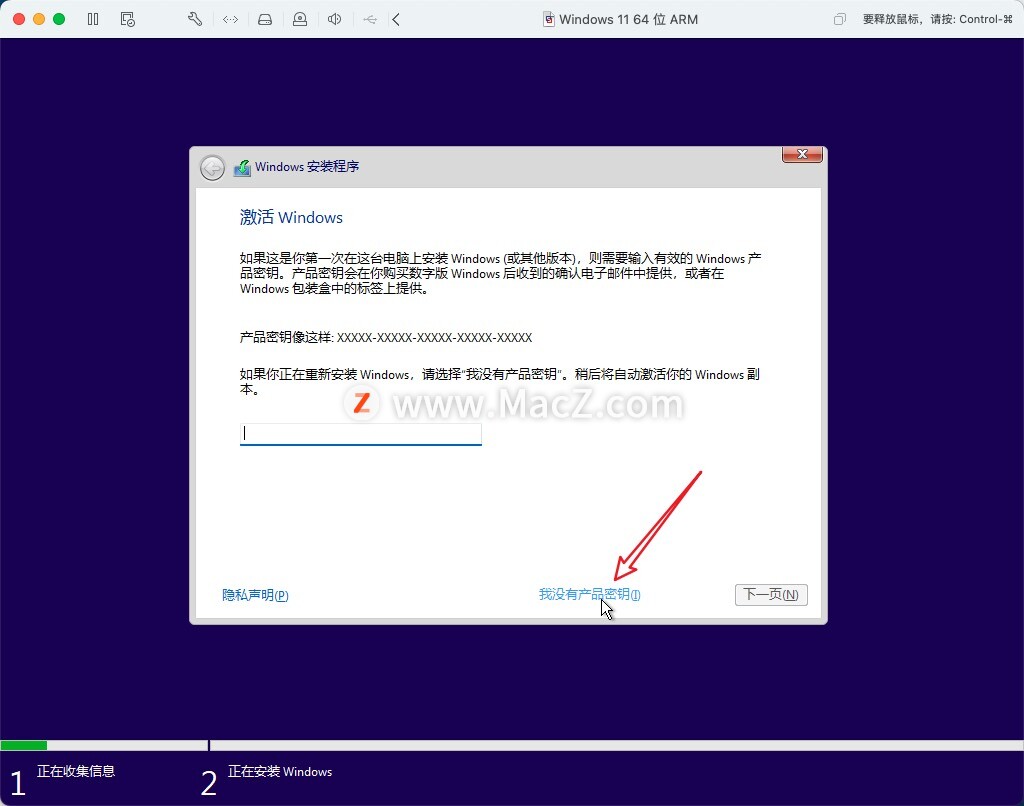
Task: Collapse toolbar devices chevron
Action: 396,19
